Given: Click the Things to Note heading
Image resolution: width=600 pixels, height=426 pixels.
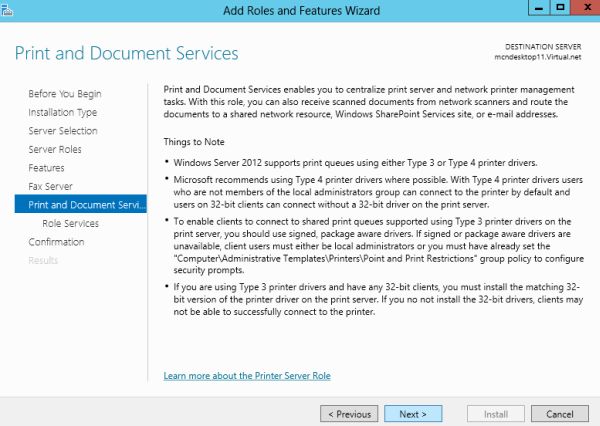Looking at the screenshot, I should (194, 142).
